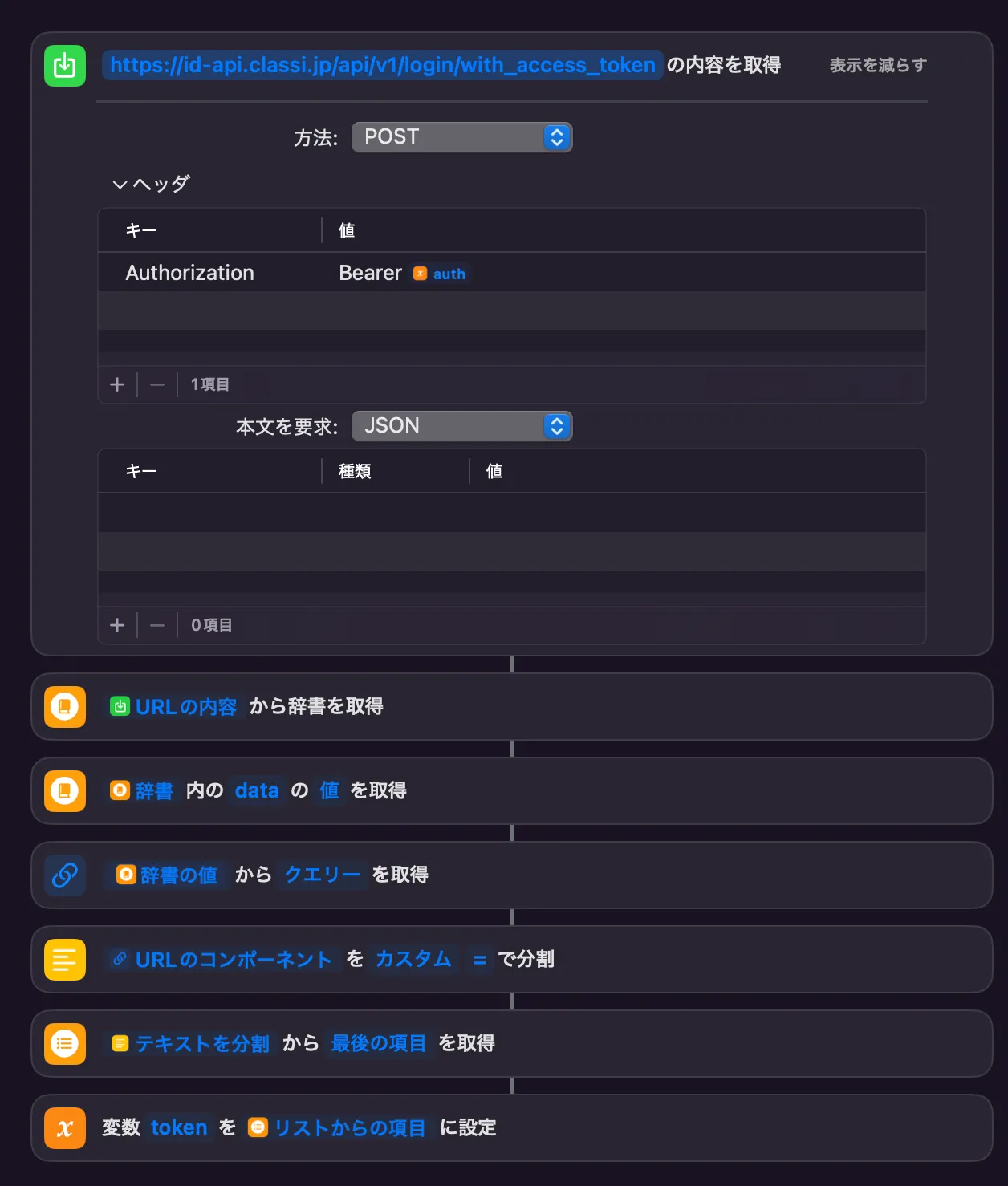The height and width of the screenshot is (1186, 1008).
Task: Click the green Get Contents of URL action icon
Action: pos(65,66)
